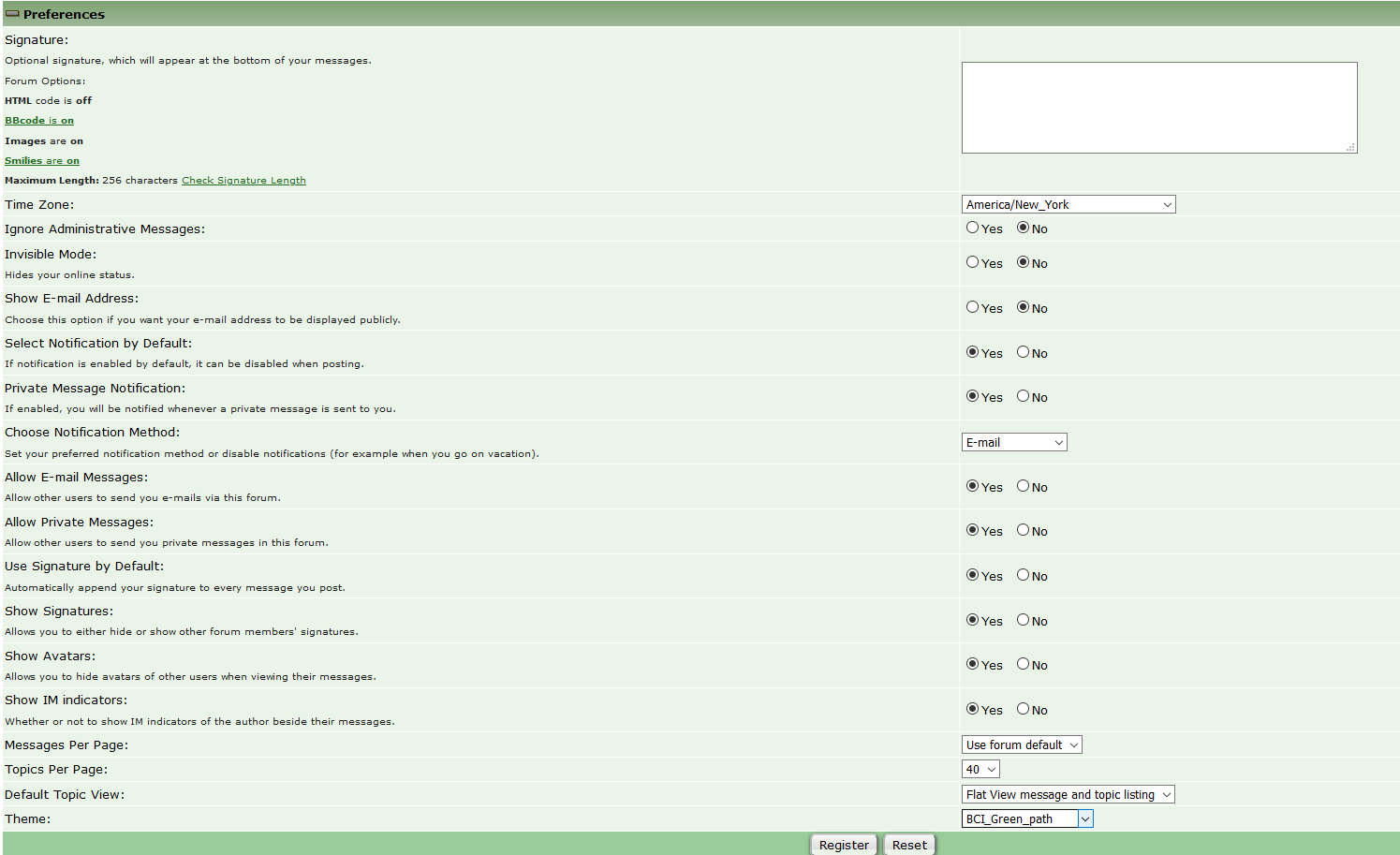Open the 'BBcode is on' link
Screen dimensions: 1400x855
[x=39, y=121]
